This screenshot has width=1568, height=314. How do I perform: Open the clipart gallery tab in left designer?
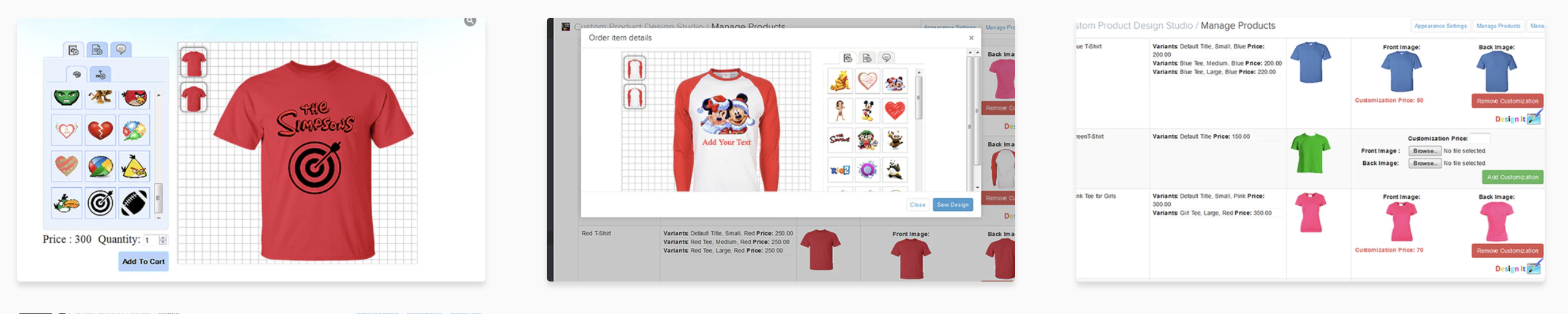[x=74, y=50]
